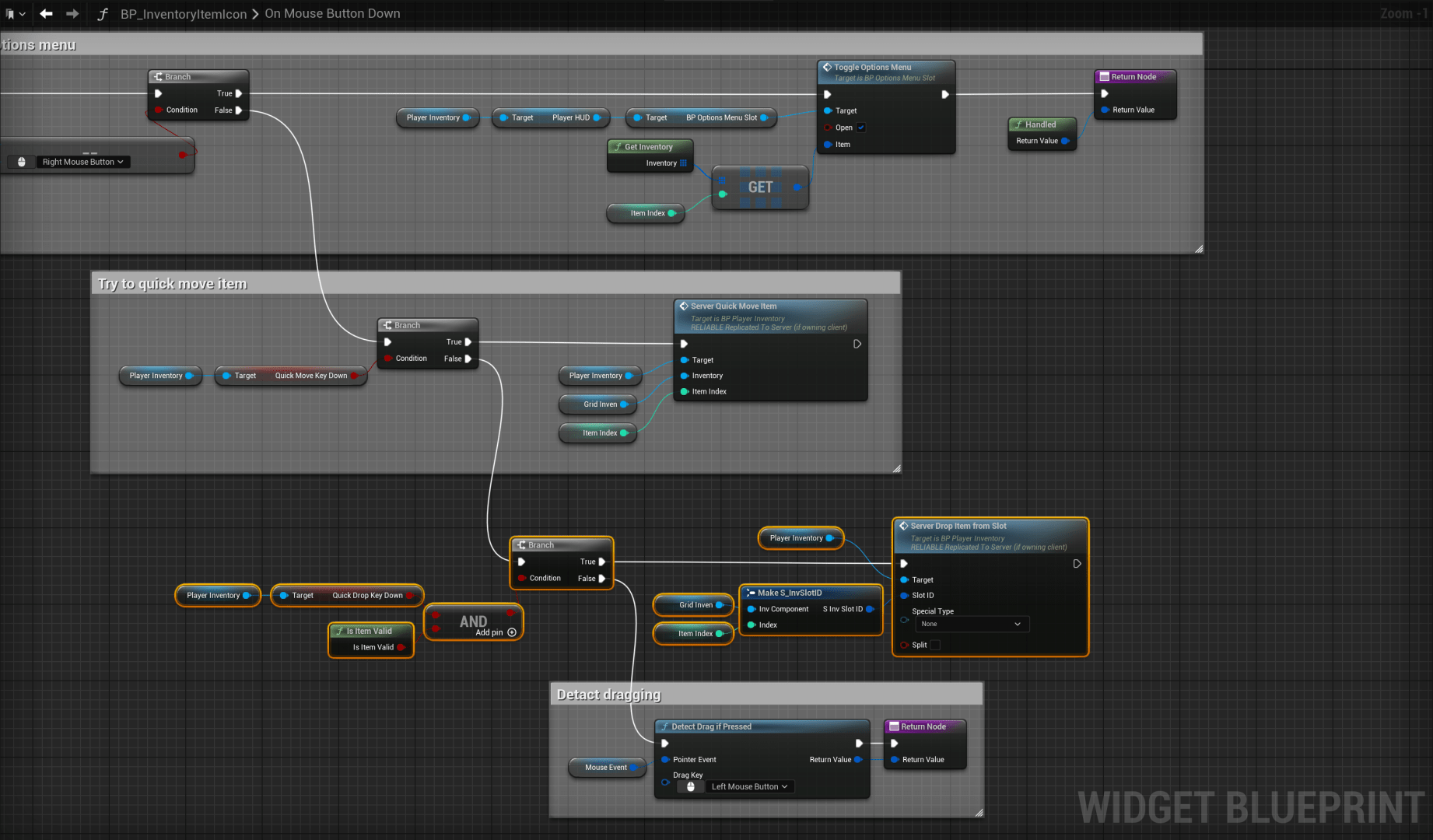
Task: Open the bookmarks dropdown in top-left corner
Action: point(16,13)
